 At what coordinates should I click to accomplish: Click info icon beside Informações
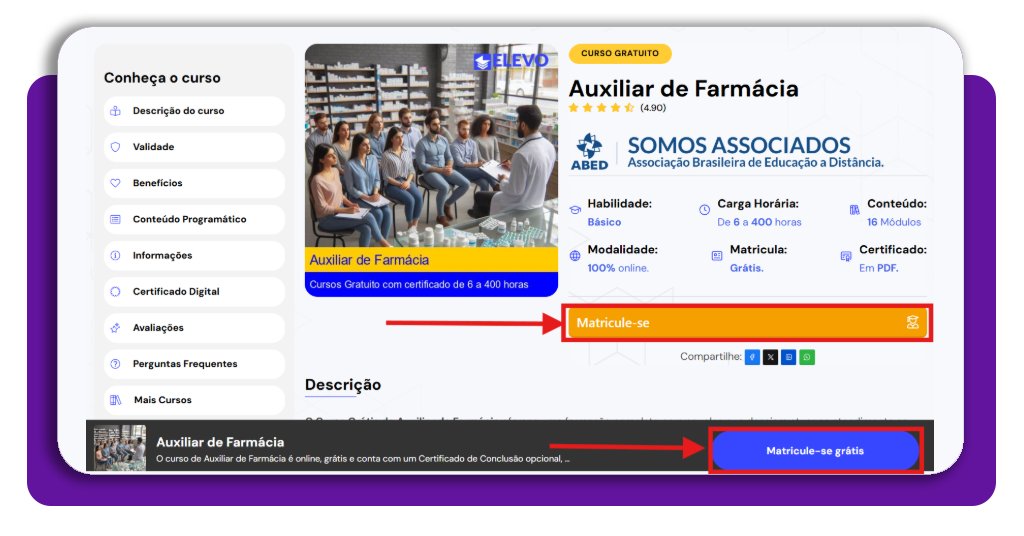click(x=116, y=255)
